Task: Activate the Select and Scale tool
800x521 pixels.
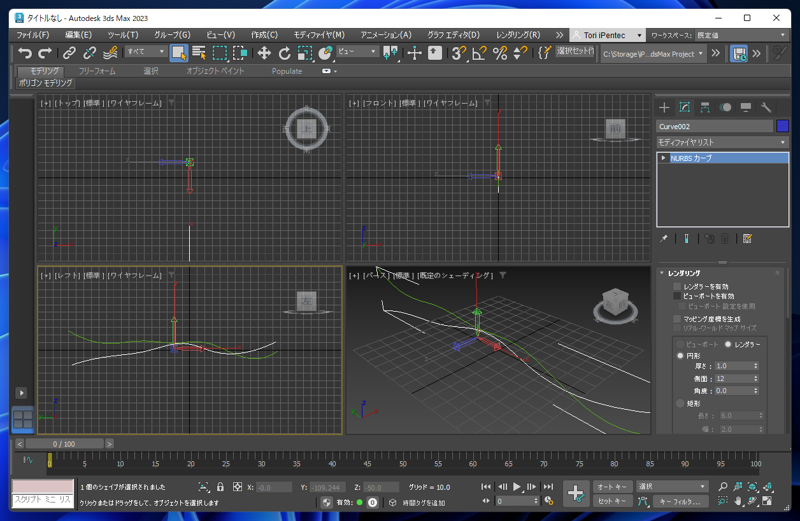Action: tap(305, 53)
